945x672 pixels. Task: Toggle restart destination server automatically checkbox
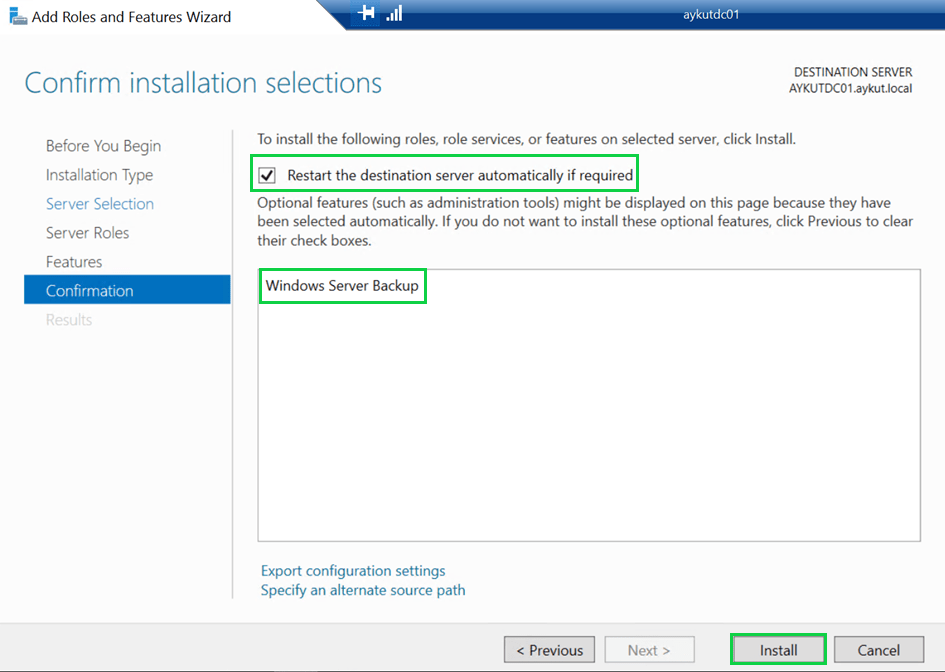(x=267, y=175)
